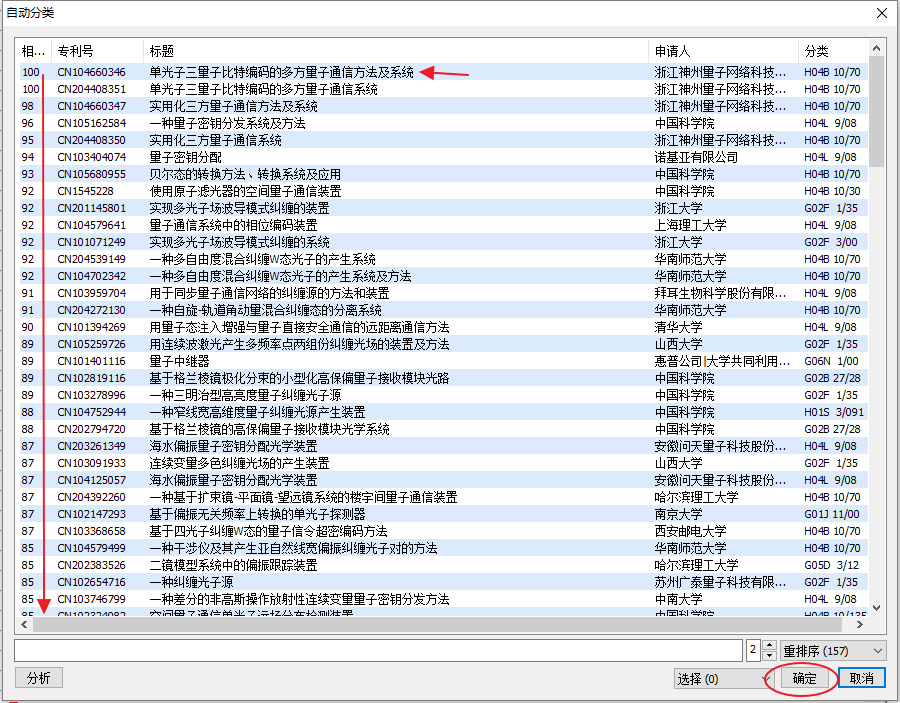Click the 确定 button to confirm

coord(804,678)
